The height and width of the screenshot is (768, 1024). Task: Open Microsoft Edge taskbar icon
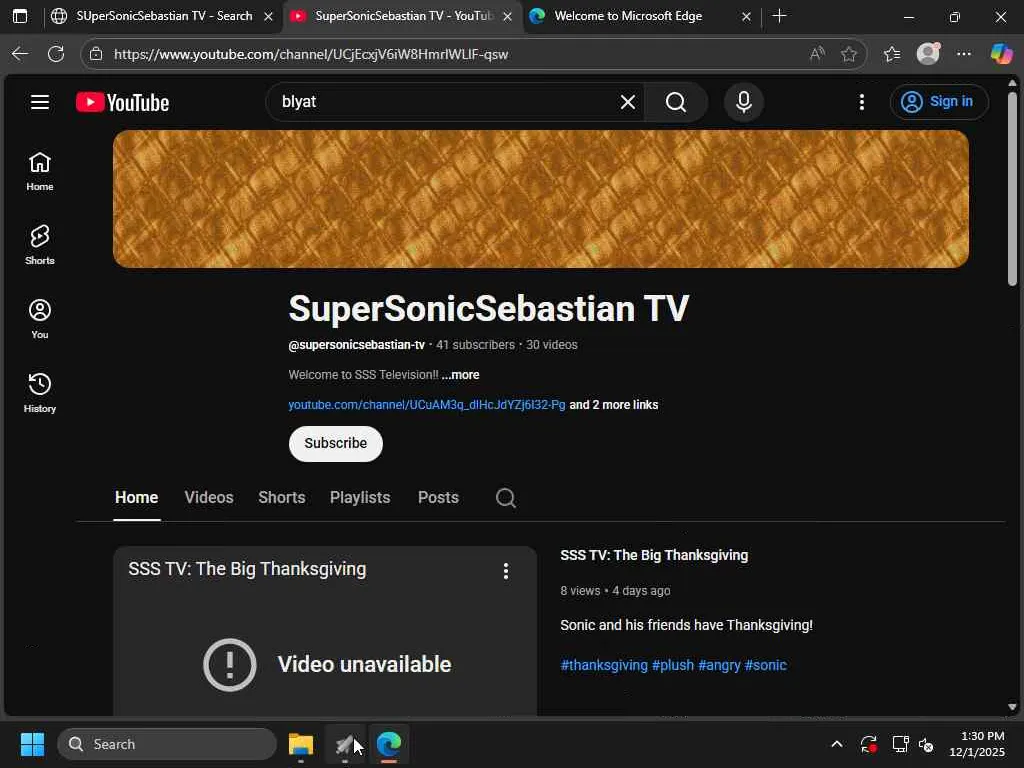coord(389,744)
